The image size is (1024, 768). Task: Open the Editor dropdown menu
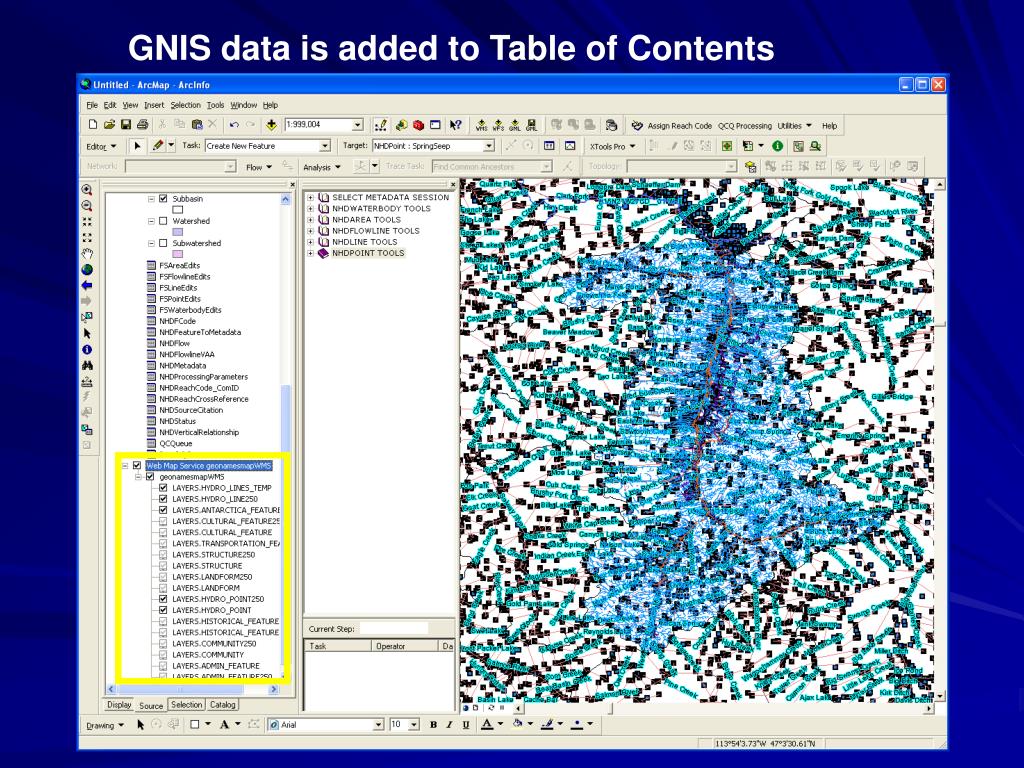pyautogui.click(x=101, y=146)
